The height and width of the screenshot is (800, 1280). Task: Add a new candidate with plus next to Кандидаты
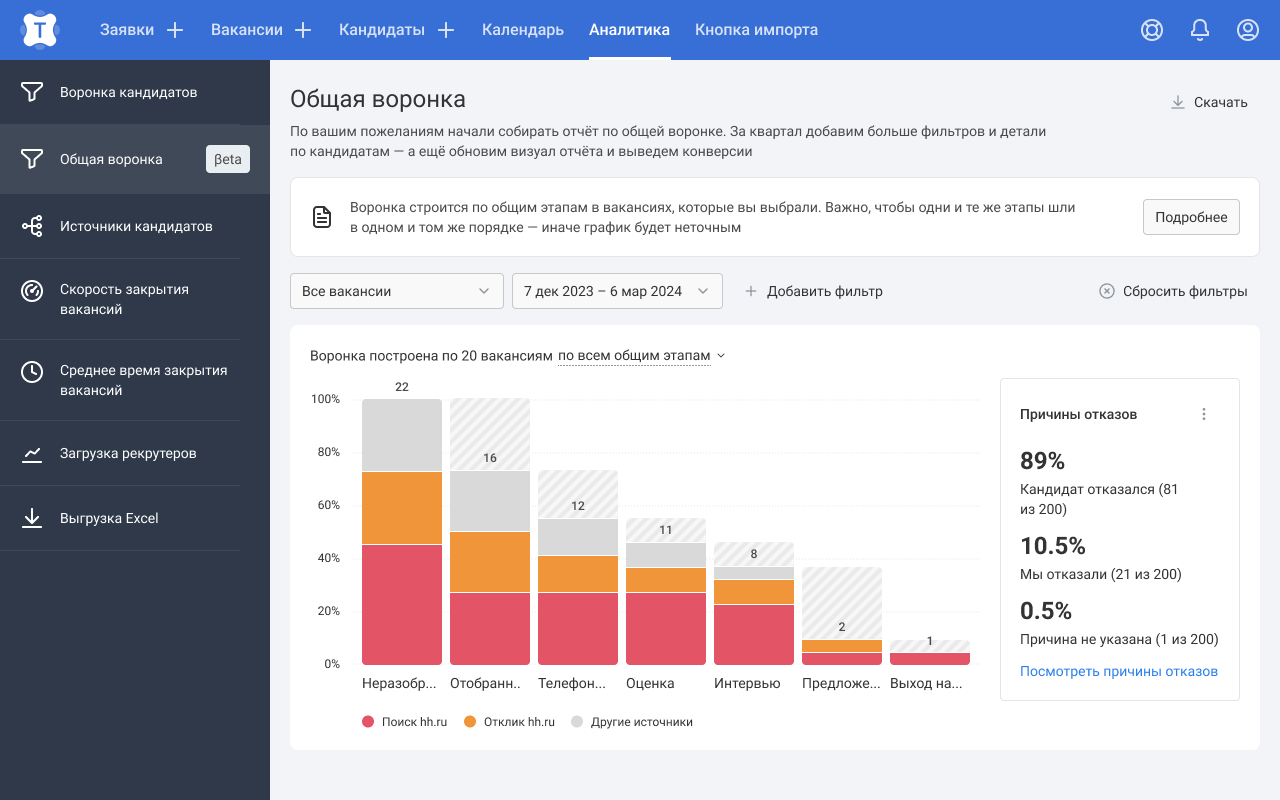coord(446,30)
